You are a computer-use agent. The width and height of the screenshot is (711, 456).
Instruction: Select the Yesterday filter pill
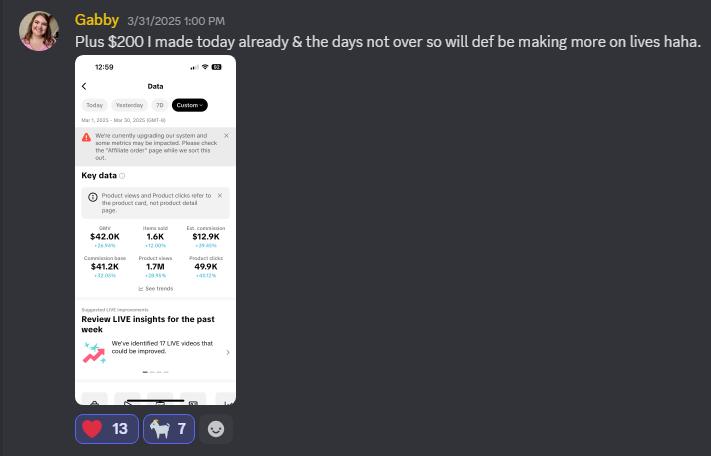click(x=129, y=105)
